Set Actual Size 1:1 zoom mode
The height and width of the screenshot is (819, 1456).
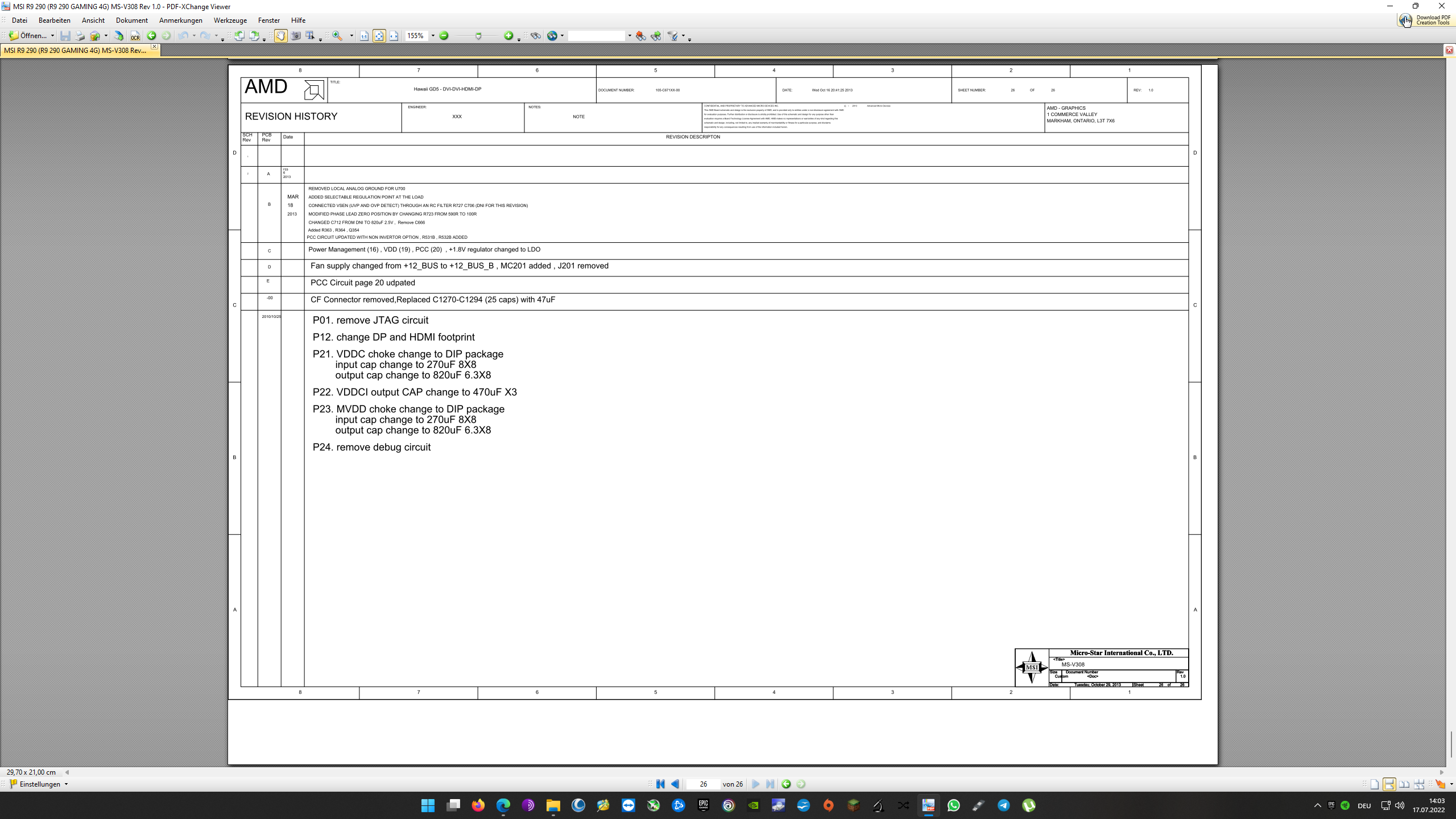point(365,36)
